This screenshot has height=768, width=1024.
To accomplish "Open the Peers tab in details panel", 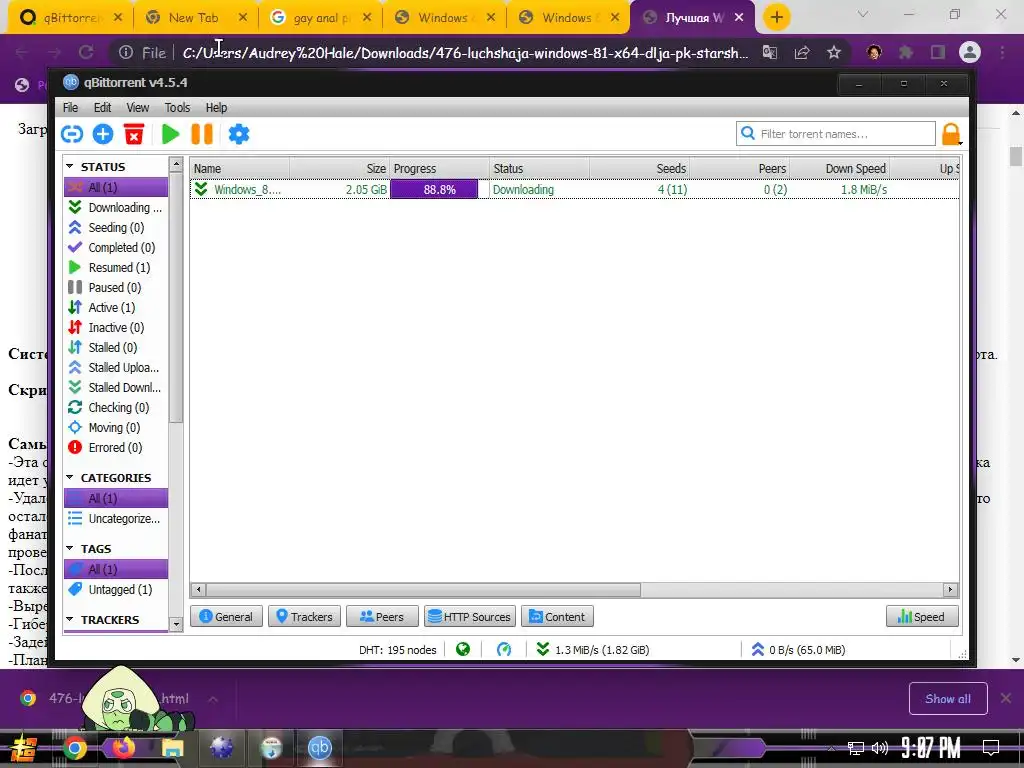I will click(x=382, y=616).
